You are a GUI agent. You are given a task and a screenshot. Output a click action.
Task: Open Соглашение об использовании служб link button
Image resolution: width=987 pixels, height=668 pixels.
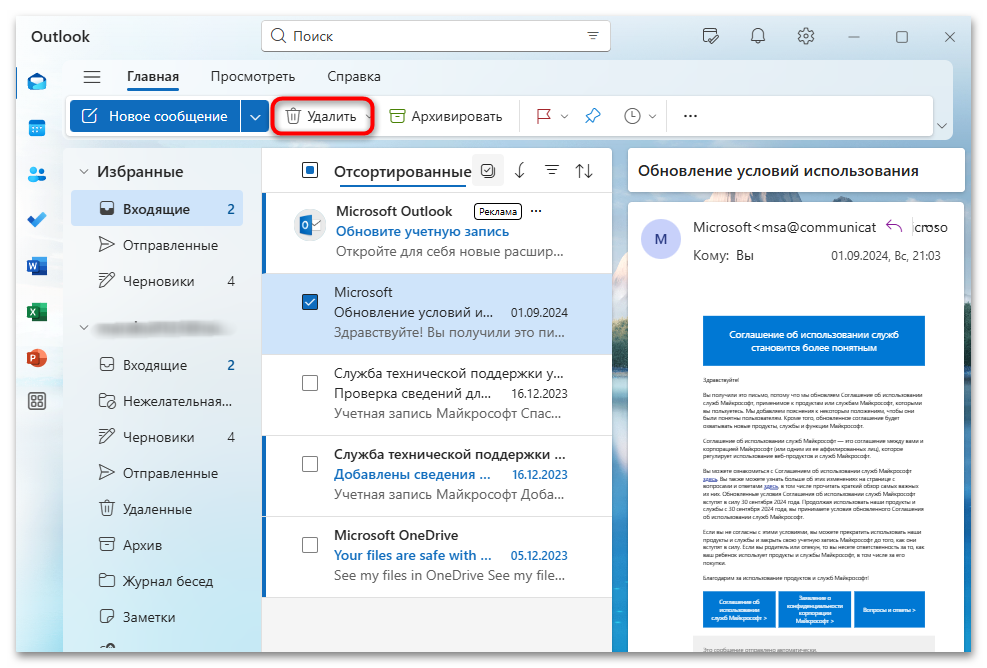pos(740,609)
